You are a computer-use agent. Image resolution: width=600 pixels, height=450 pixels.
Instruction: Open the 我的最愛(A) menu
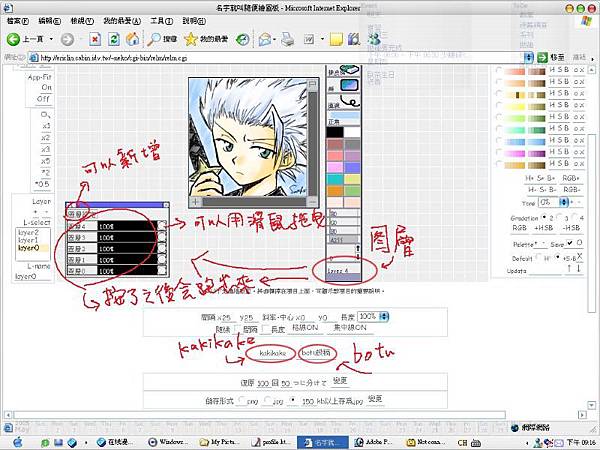[x=122, y=21]
